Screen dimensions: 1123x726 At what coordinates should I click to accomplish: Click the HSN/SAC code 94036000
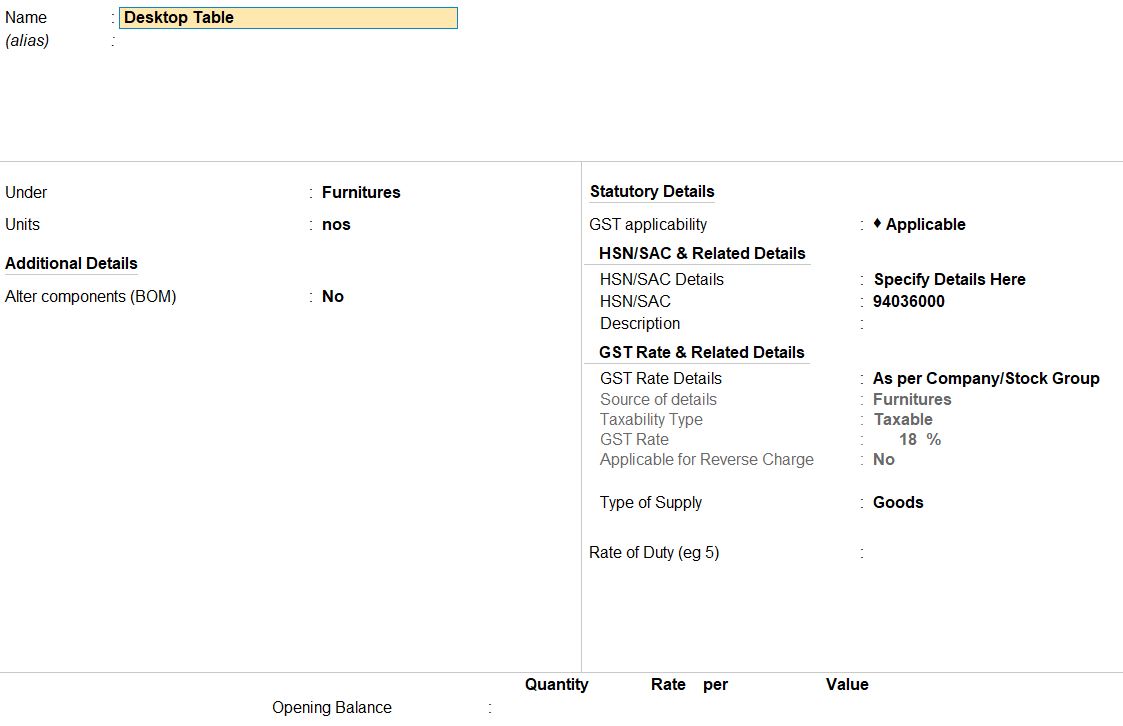[908, 301]
